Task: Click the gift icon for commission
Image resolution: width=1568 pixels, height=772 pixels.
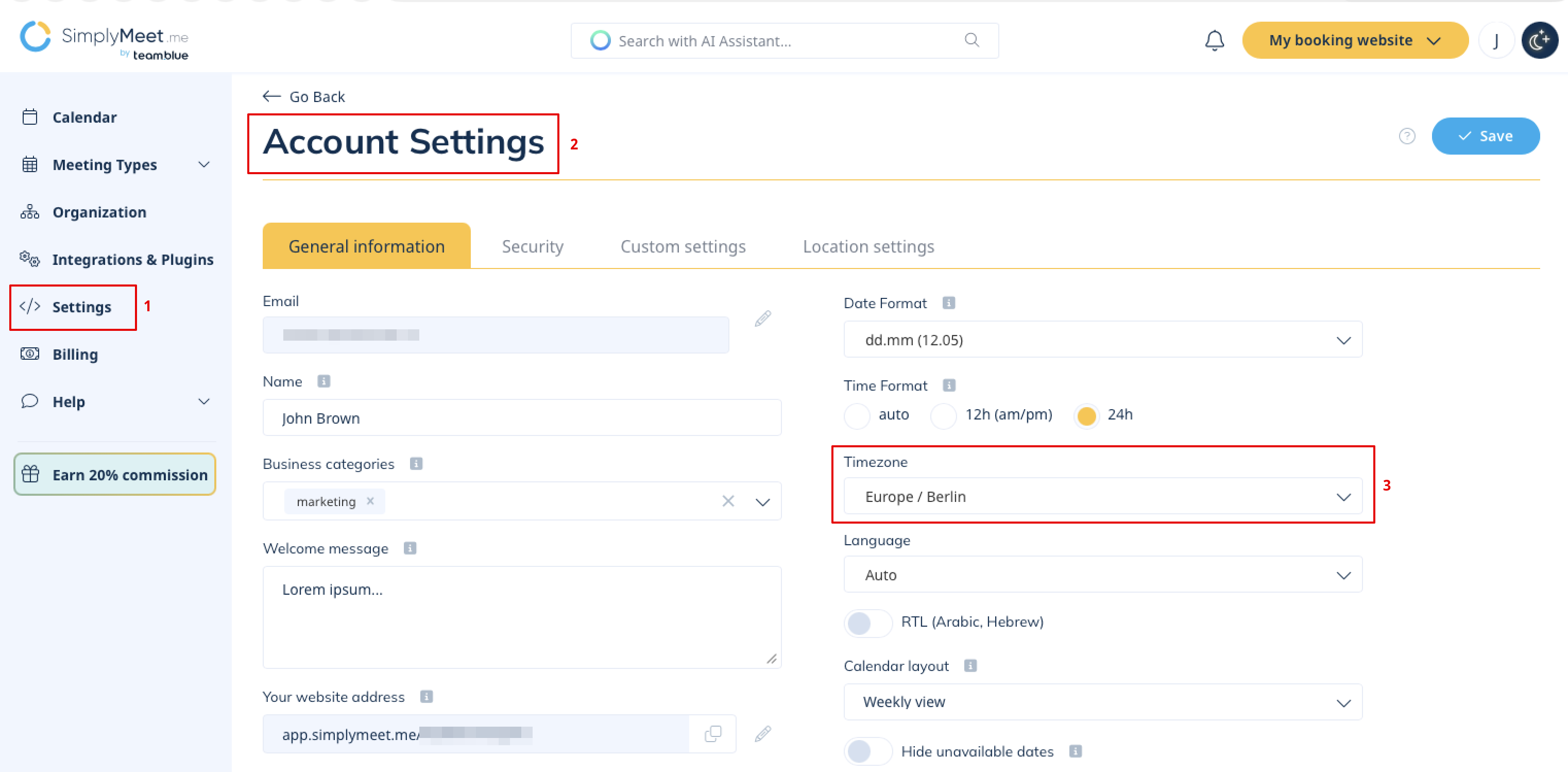Action: click(x=30, y=474)
